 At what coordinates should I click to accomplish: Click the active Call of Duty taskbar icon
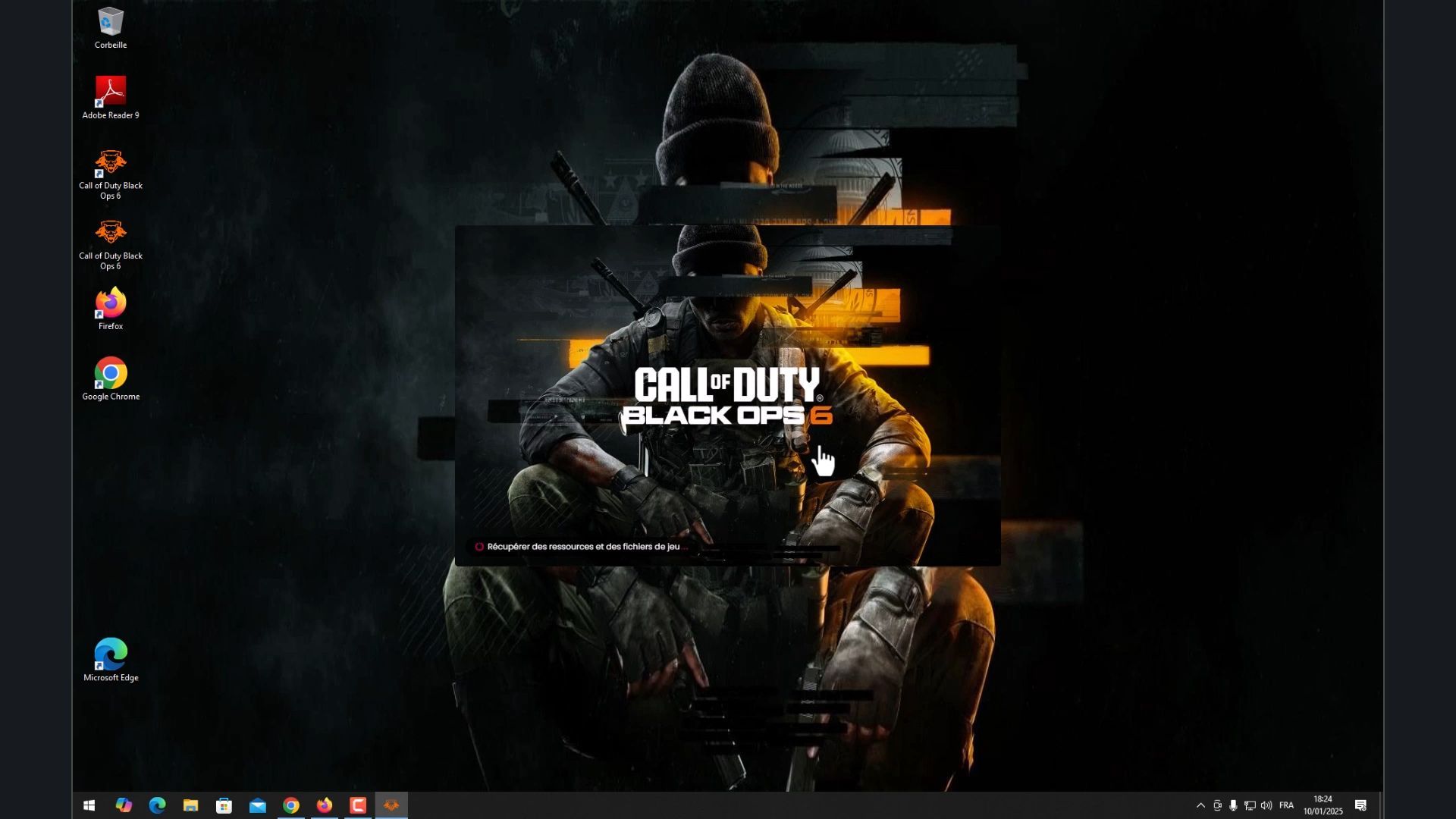click(391, 805)
